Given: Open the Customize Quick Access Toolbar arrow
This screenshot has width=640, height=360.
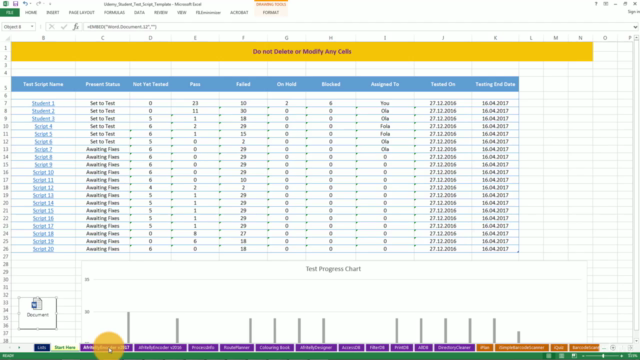Looking at the screenshot, I should click(x=50, y=4).
